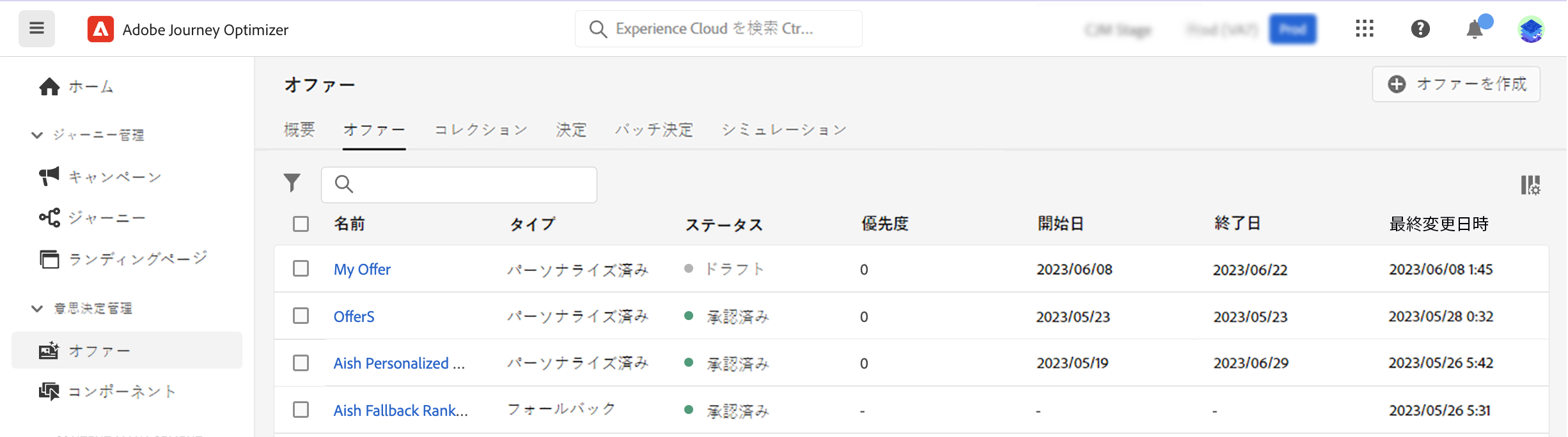Screen dimensions: 1568x437
Task: Switch to the コレクション tab
Action: 481,130
